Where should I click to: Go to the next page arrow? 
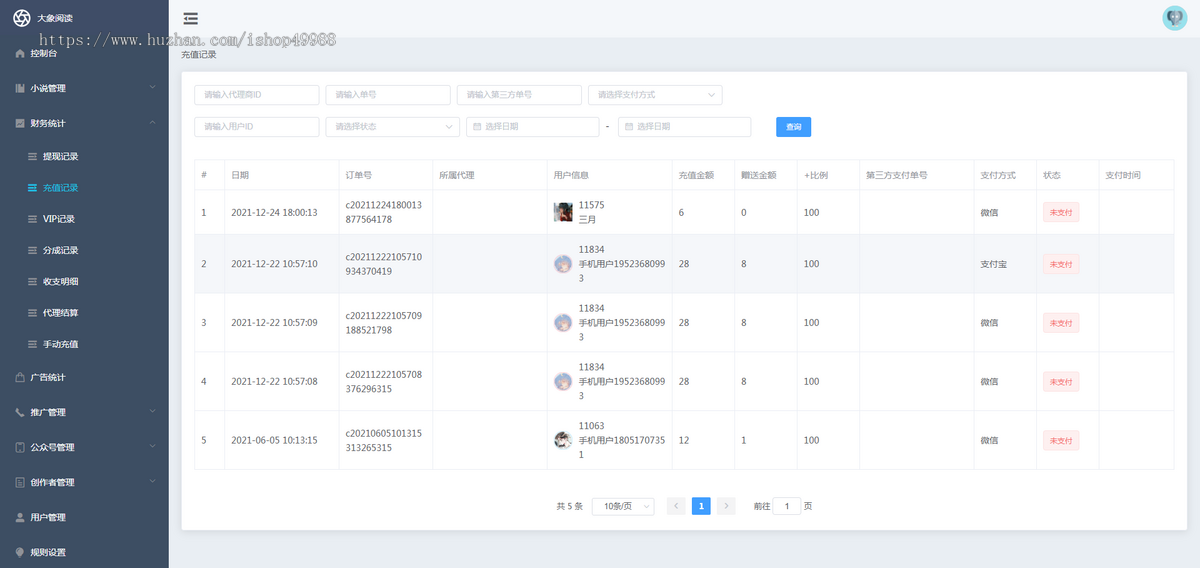pos(726,506)
